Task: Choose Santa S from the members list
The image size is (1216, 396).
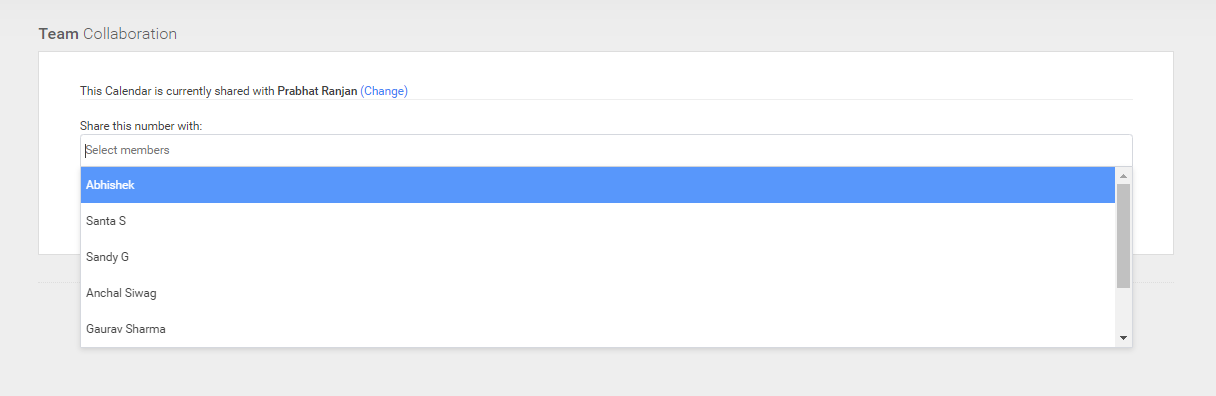Action: pyautogui.click(x=598, y=221)
